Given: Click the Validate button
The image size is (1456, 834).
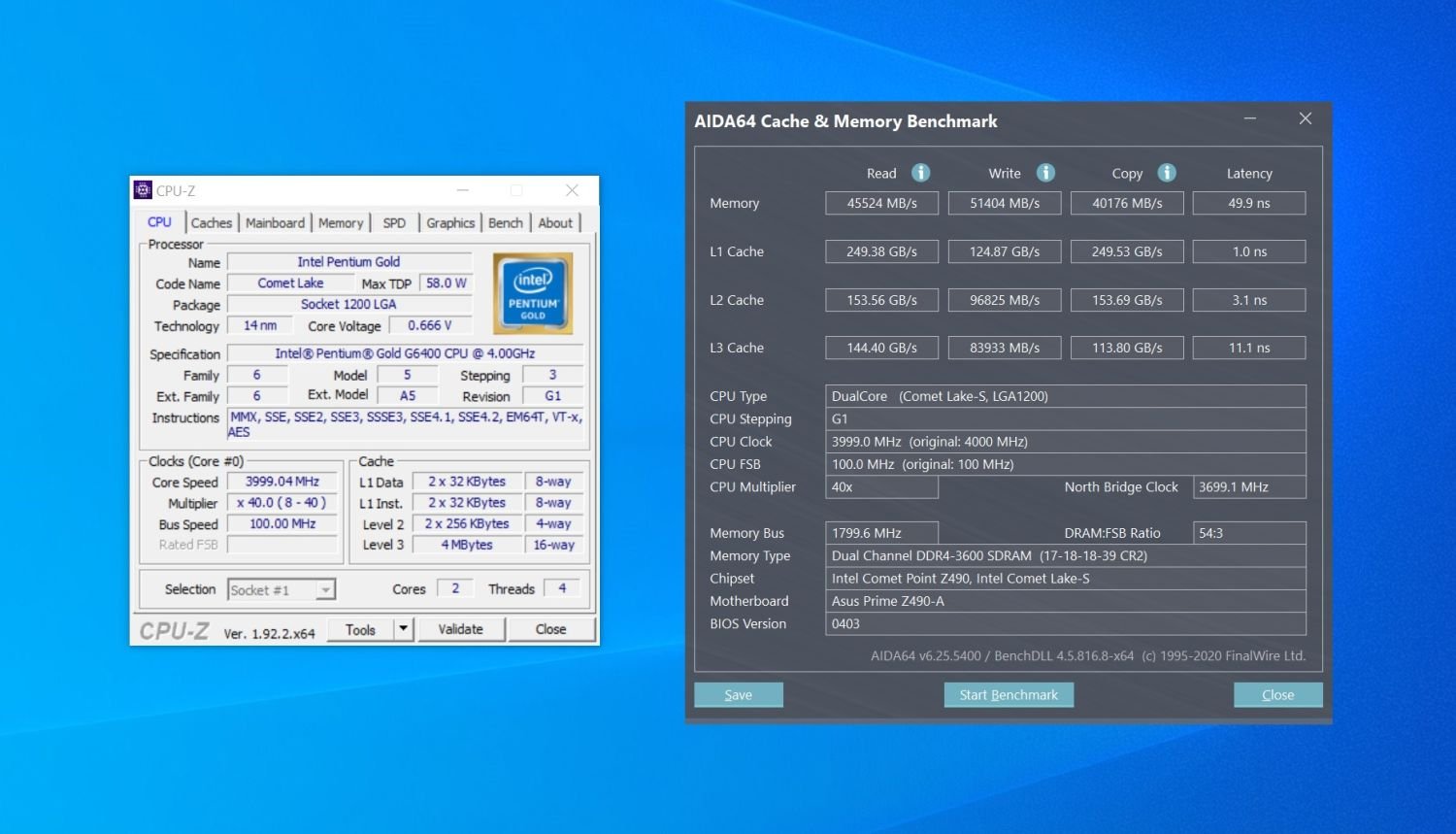Looking at the screenshot, I should tap(461, 629).
